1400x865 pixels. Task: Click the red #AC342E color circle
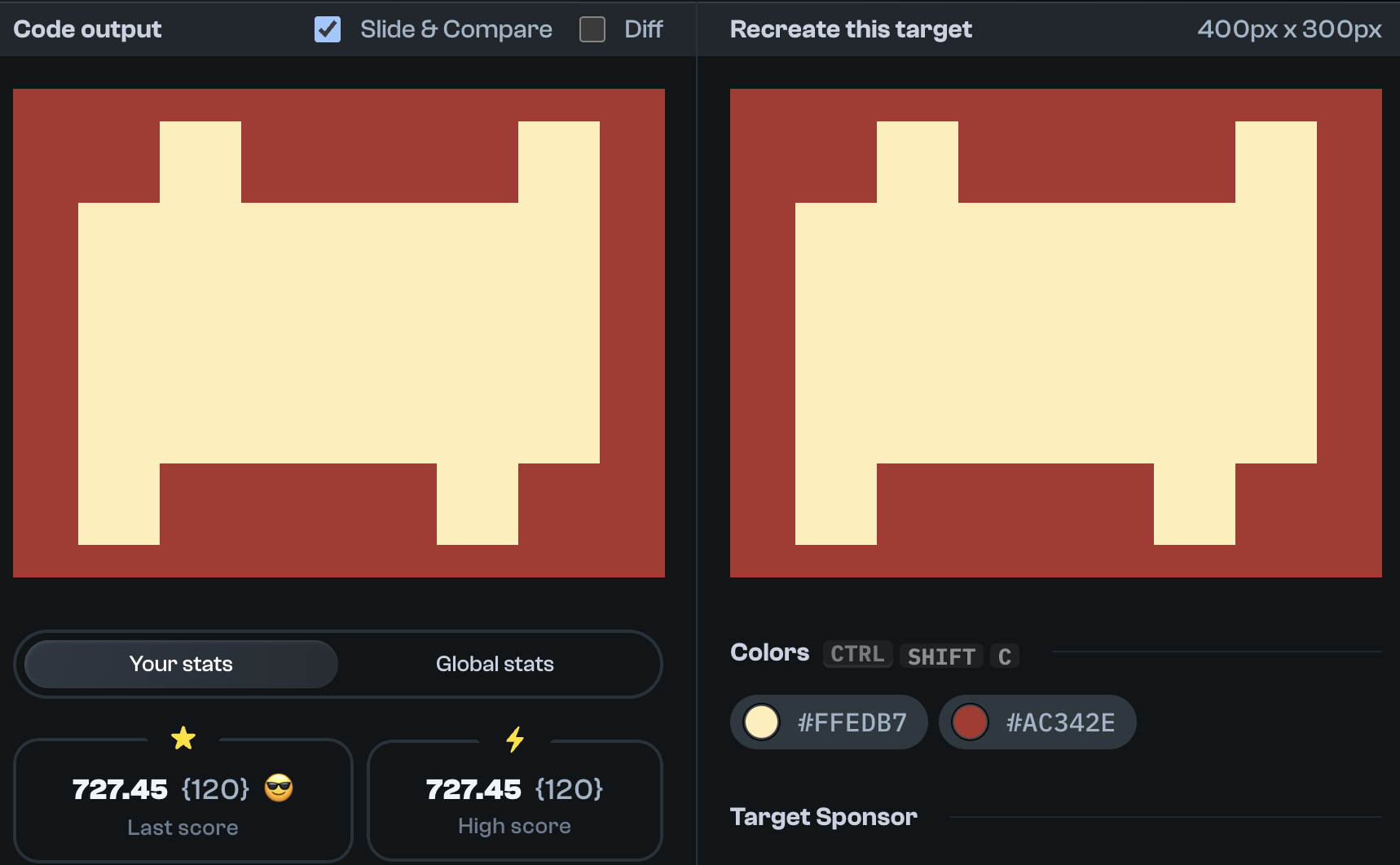point(970,722)
